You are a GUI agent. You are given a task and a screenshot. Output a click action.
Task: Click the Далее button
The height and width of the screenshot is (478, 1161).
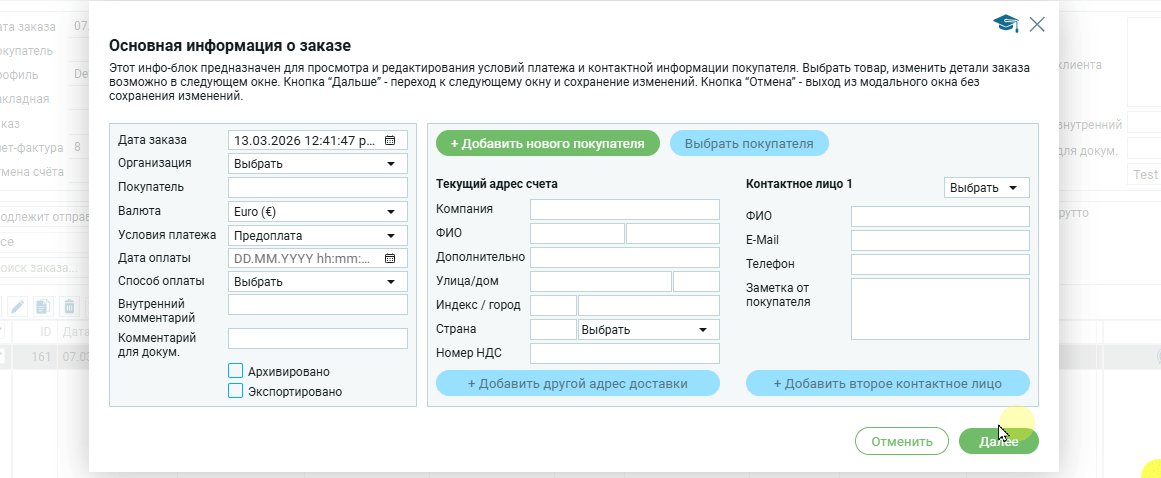[998, 441]
